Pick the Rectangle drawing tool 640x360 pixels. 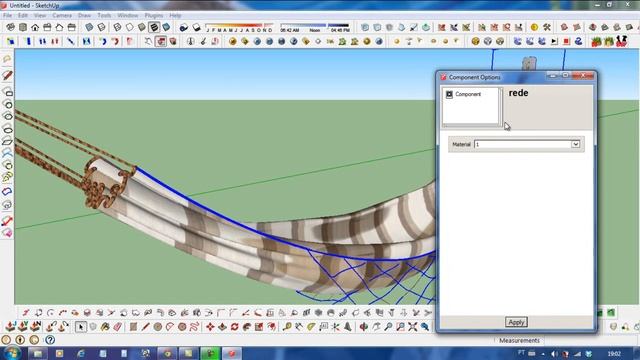point(133,327)
